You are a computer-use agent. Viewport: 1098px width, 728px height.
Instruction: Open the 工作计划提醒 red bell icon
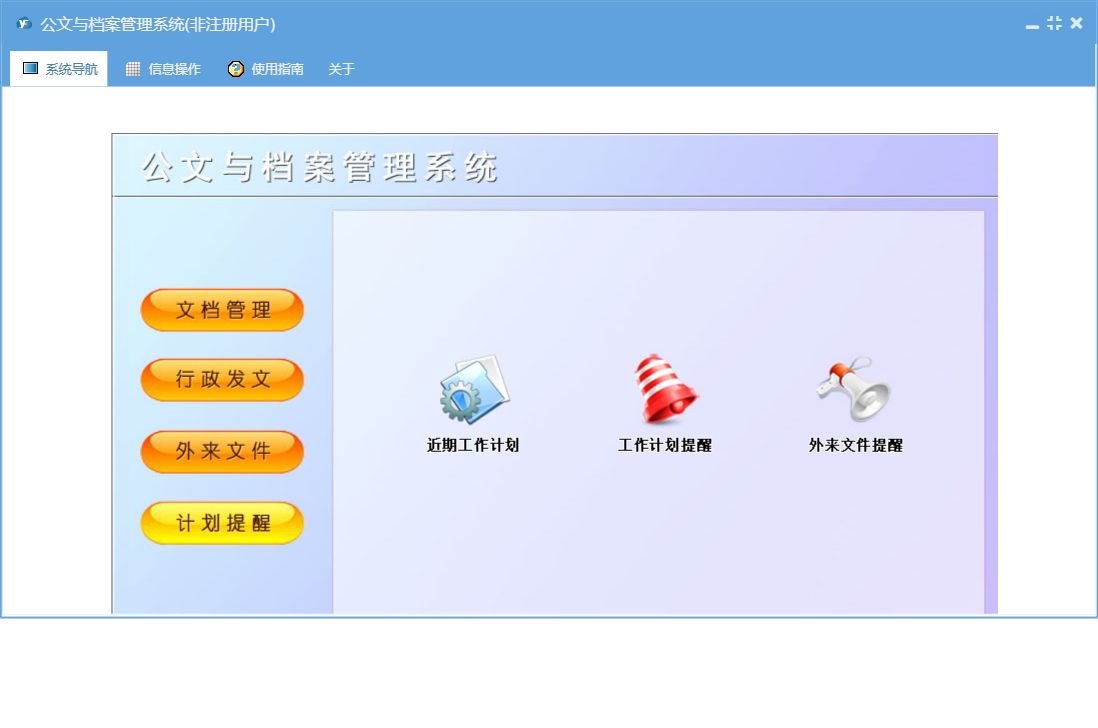click(665, 389)
